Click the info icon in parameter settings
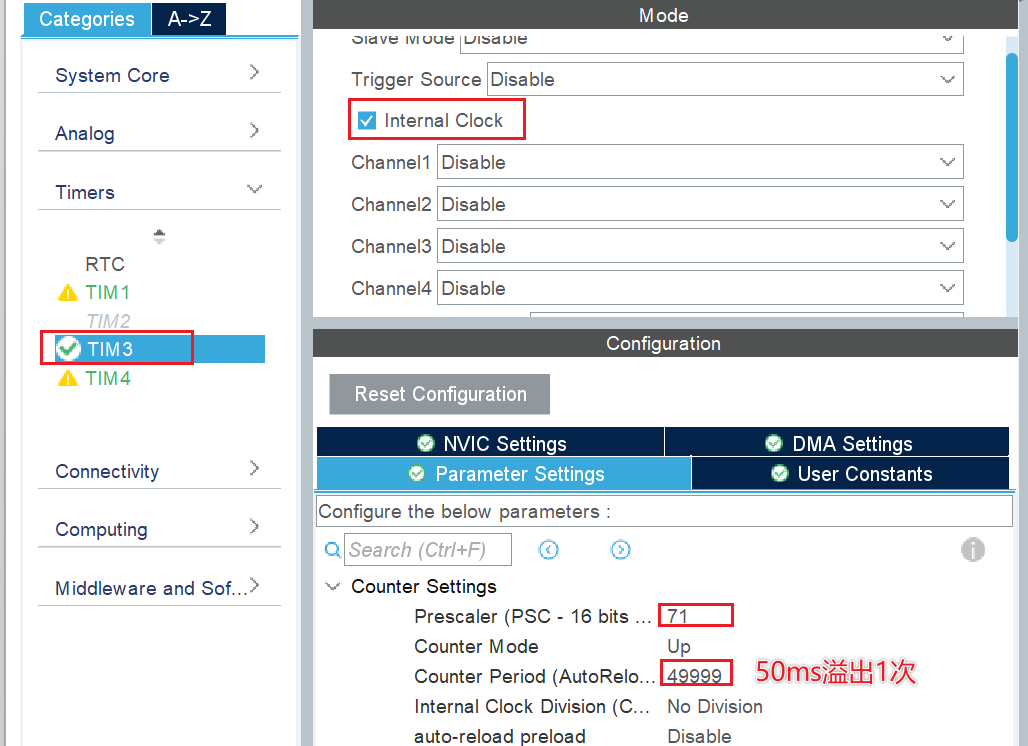 (972, 549)
